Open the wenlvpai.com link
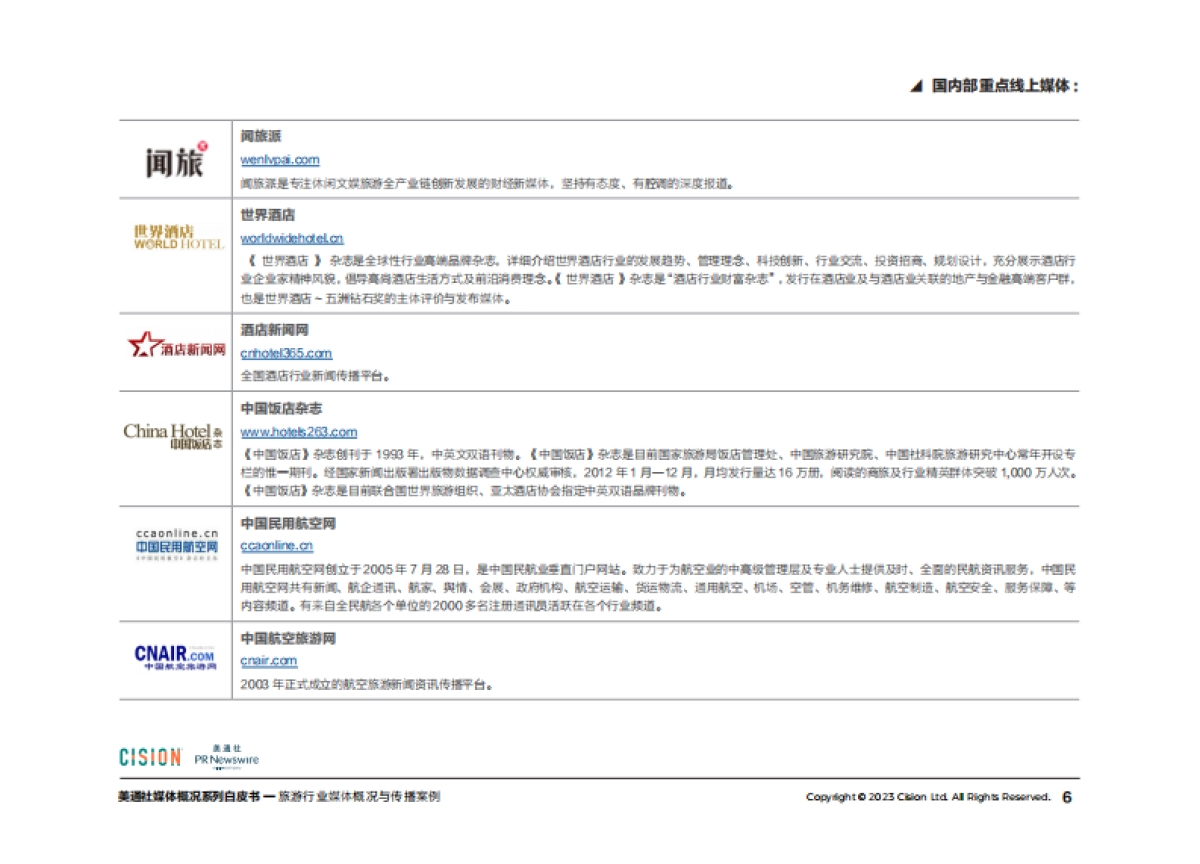Image resolution: width=1200 pixels, height=864 pixels. tap(281, 159)
